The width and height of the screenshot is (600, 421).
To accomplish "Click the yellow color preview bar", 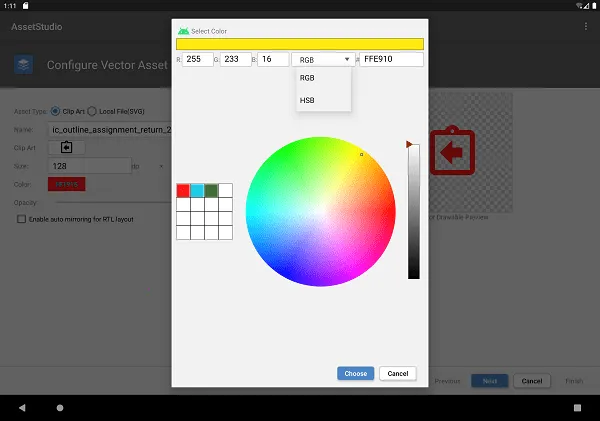I will point(300,44).
